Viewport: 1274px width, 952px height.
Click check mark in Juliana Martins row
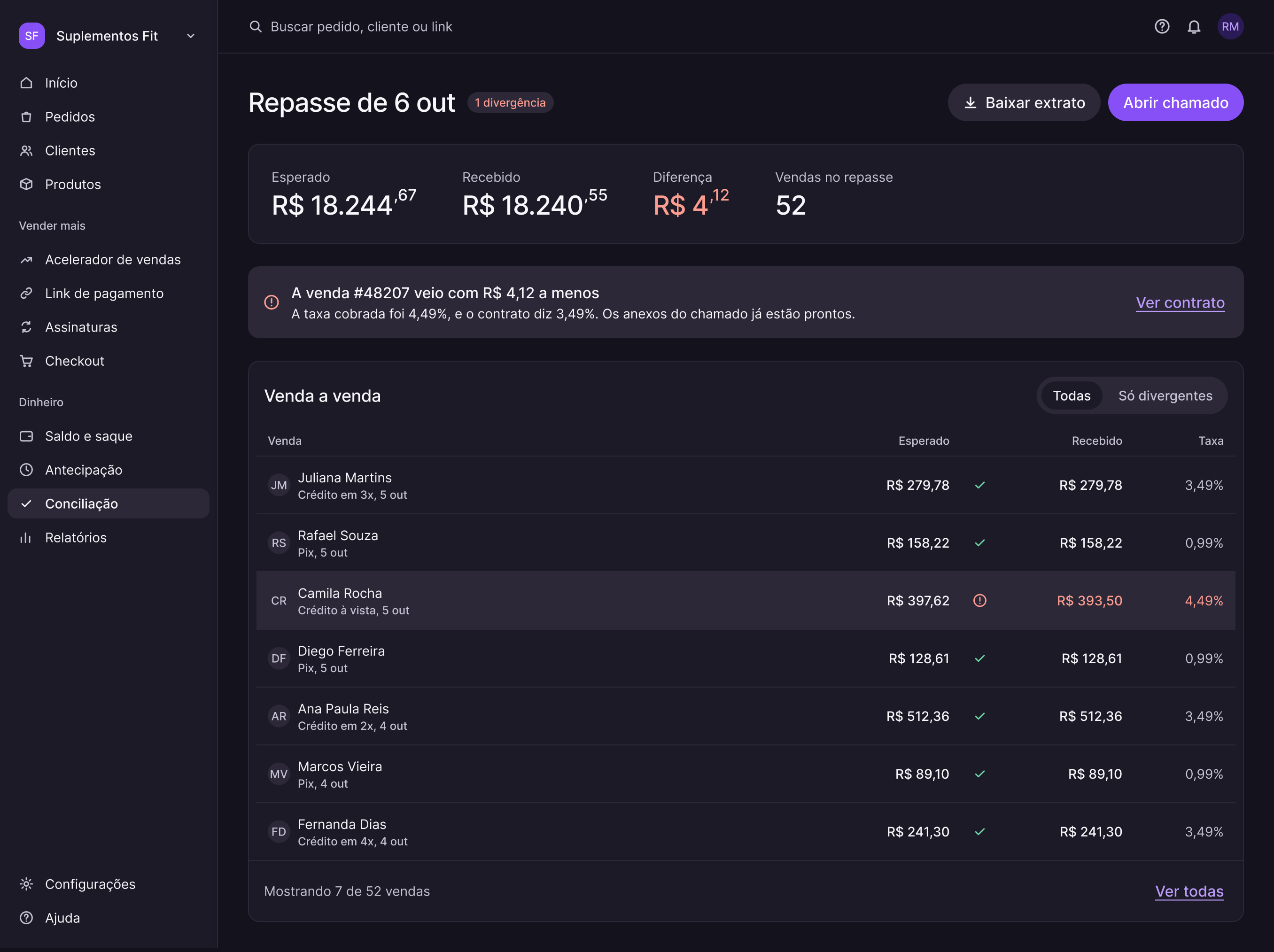[979, 485]
